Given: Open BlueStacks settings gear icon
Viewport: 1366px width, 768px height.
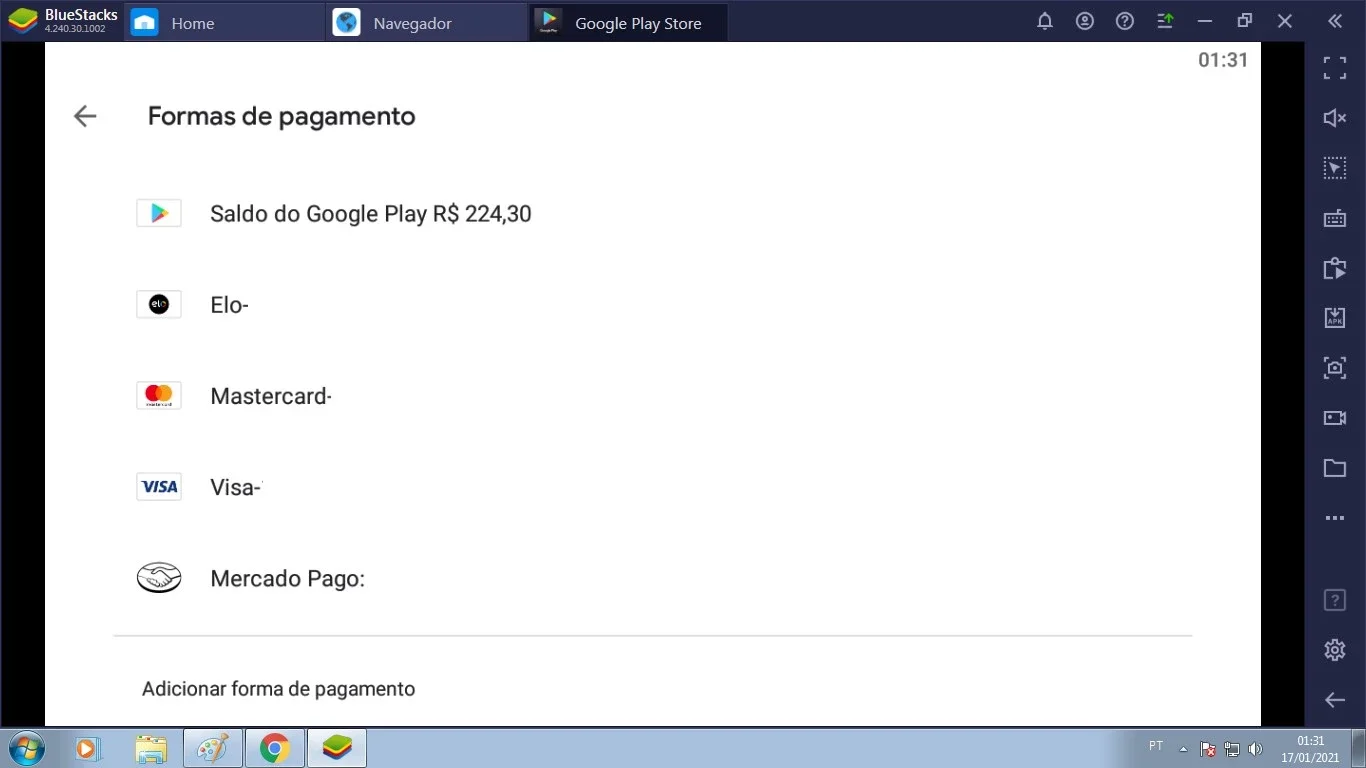Looking at the screenshot, I should pyautogui.click(x=1335, y=650).
